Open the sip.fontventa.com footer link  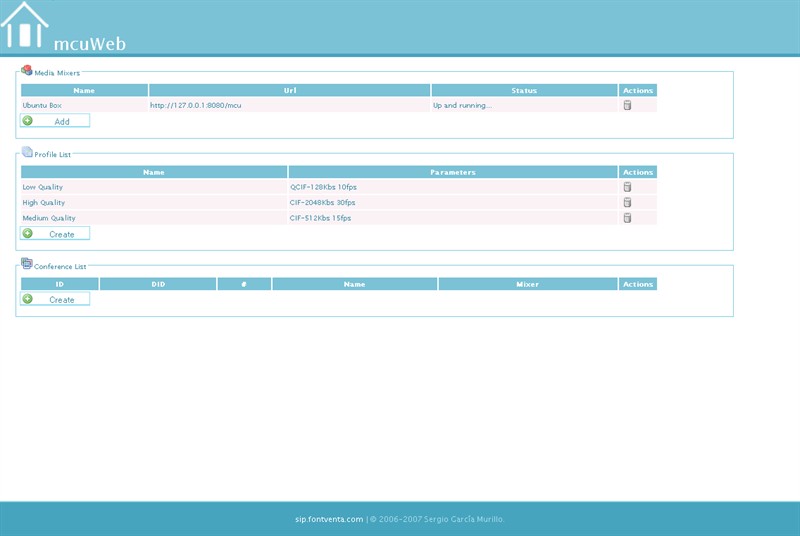coord(329,519)
